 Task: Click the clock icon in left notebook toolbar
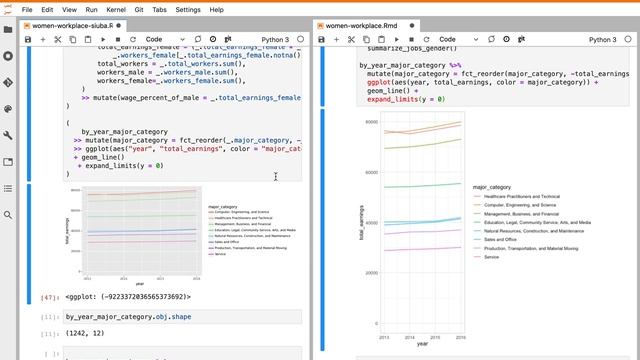coord(213,39)
